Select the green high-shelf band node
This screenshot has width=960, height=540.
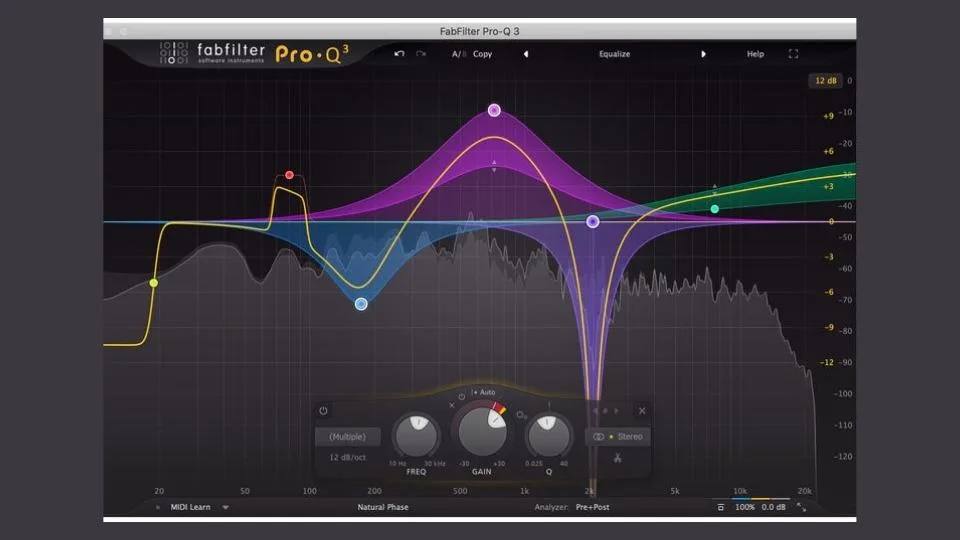[714, 209]
